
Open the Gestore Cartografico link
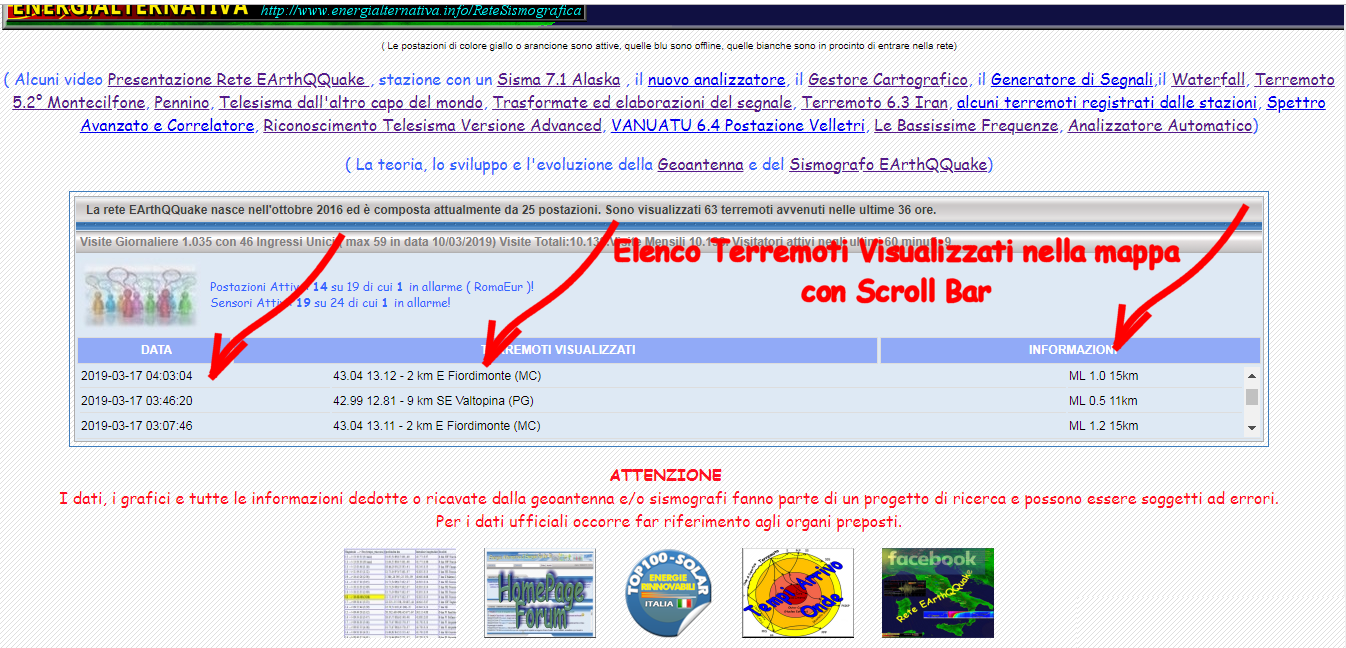888,79
